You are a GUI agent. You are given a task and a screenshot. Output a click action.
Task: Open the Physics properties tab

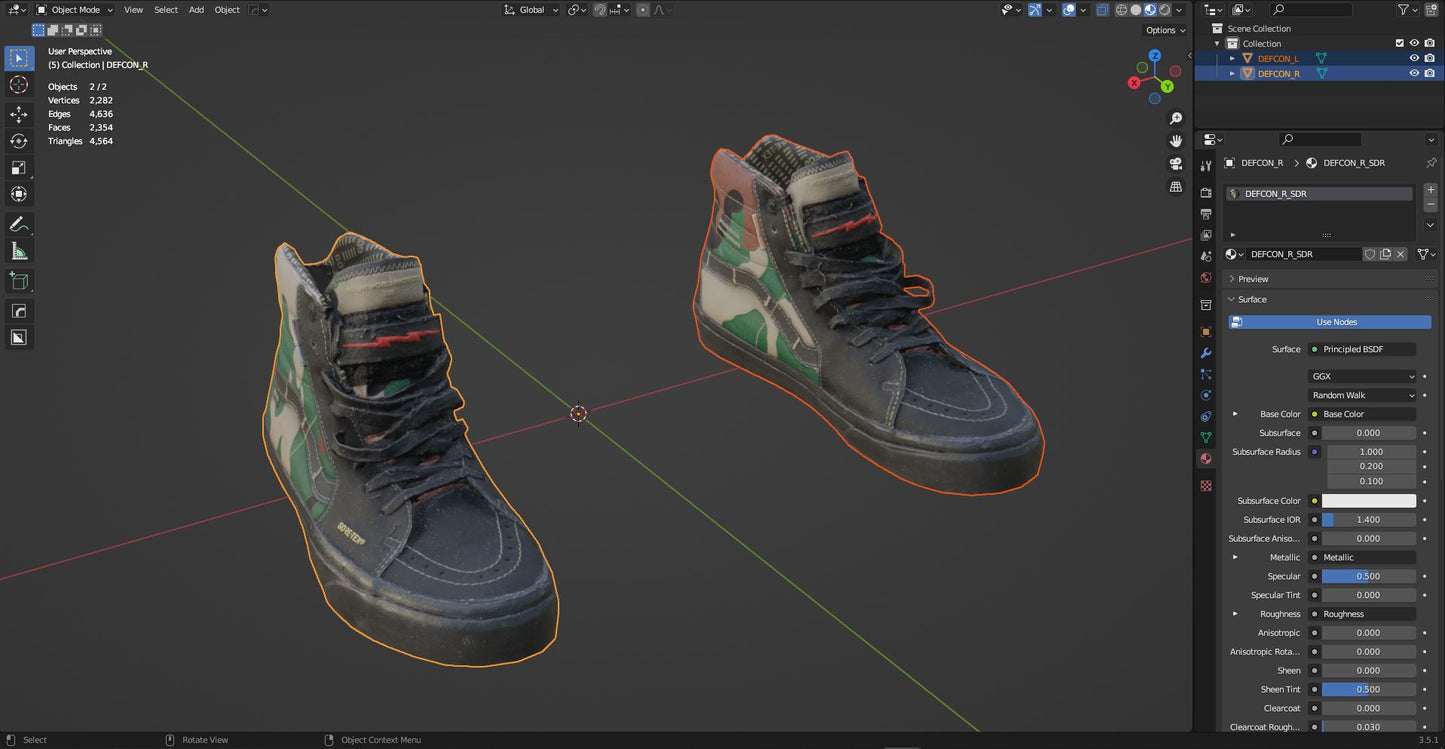1206,395
